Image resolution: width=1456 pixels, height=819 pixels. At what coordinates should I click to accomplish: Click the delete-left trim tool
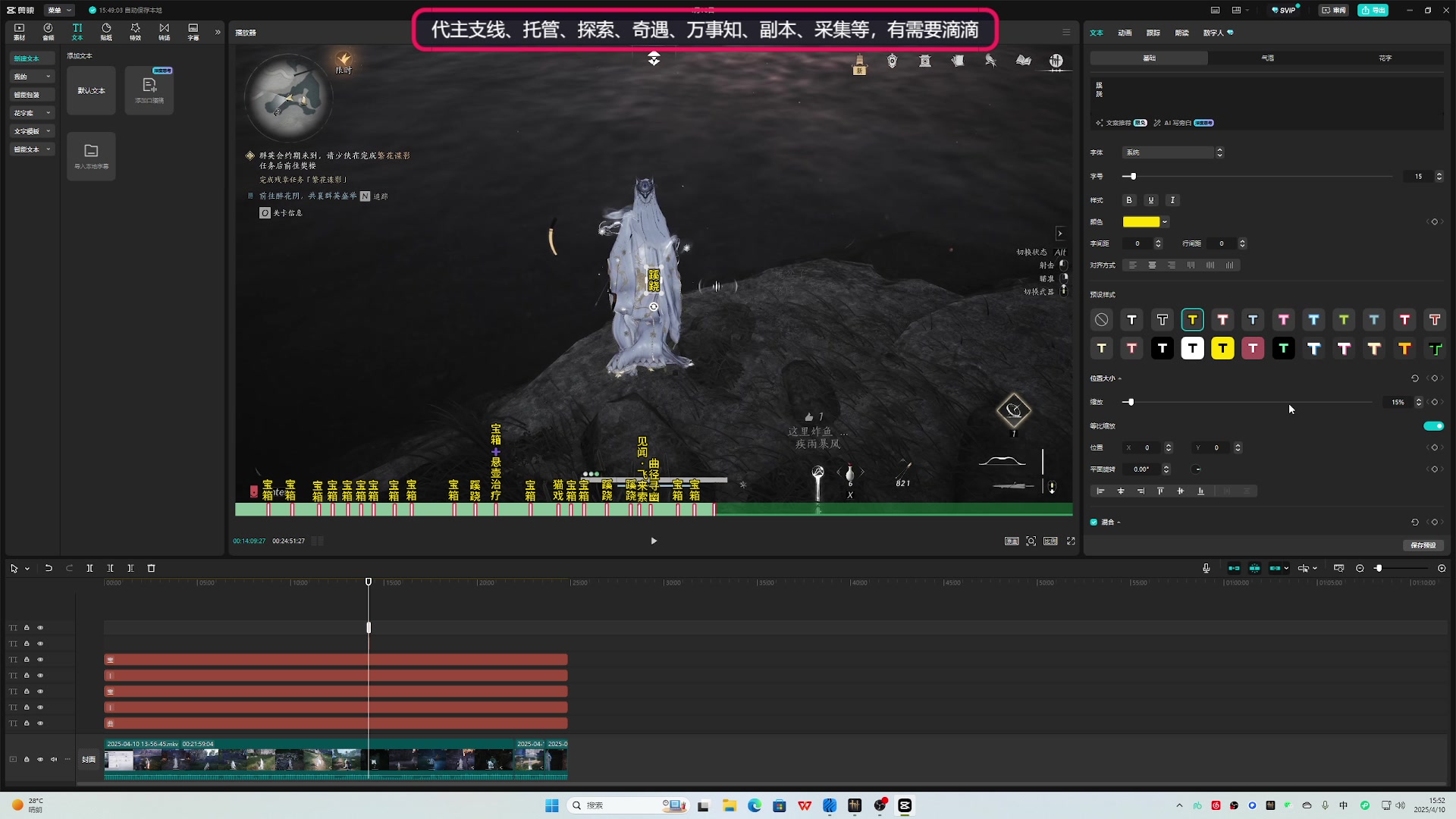pos(110,568)
